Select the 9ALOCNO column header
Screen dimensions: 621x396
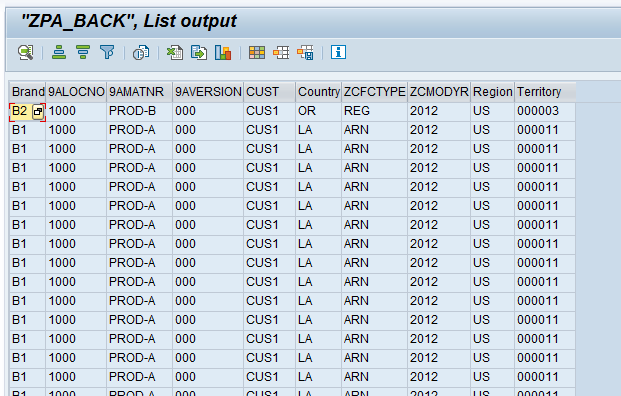pos(76,92)
